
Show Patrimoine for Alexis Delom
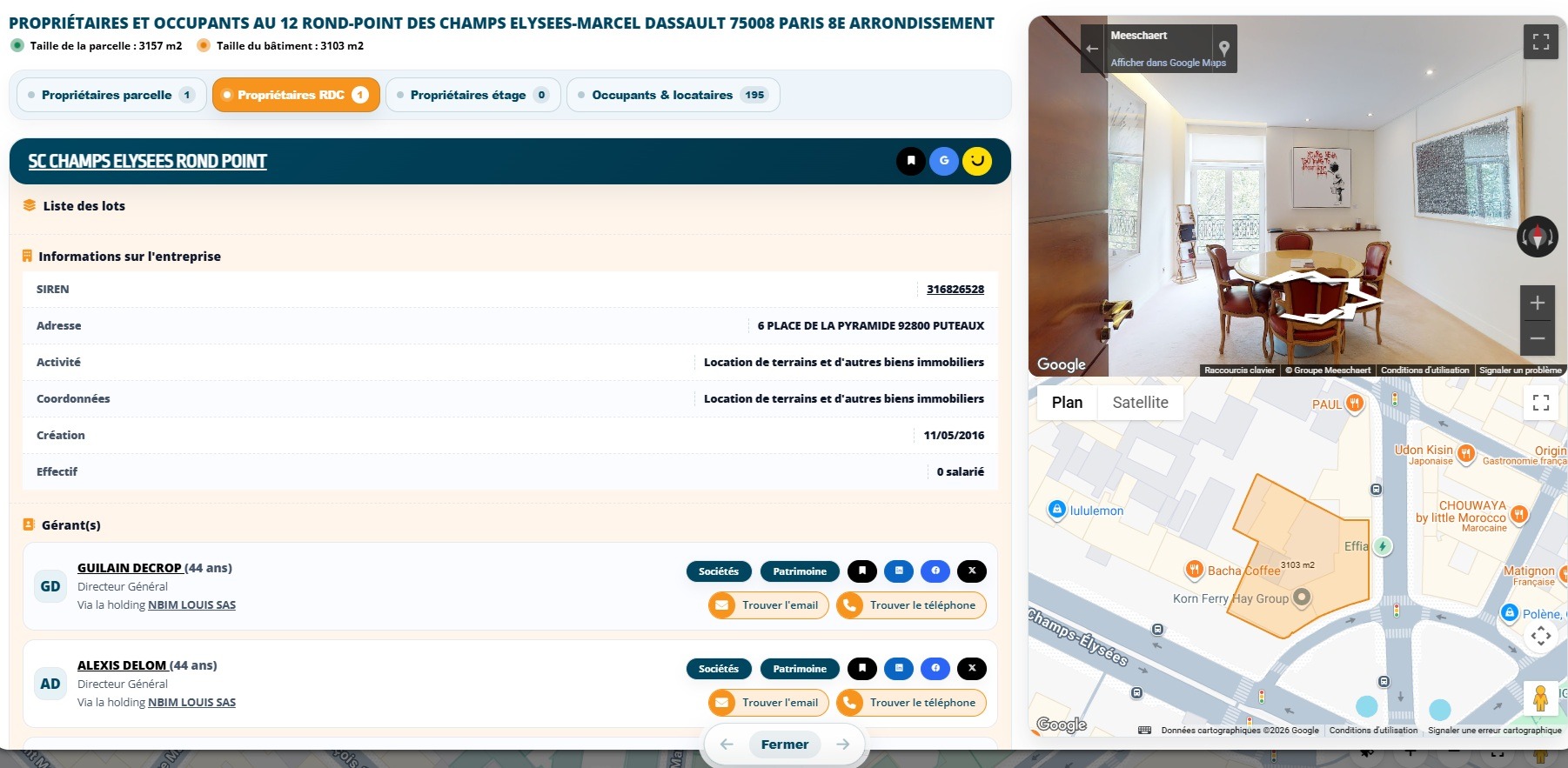pyautogui.click(x=800, y=669)
